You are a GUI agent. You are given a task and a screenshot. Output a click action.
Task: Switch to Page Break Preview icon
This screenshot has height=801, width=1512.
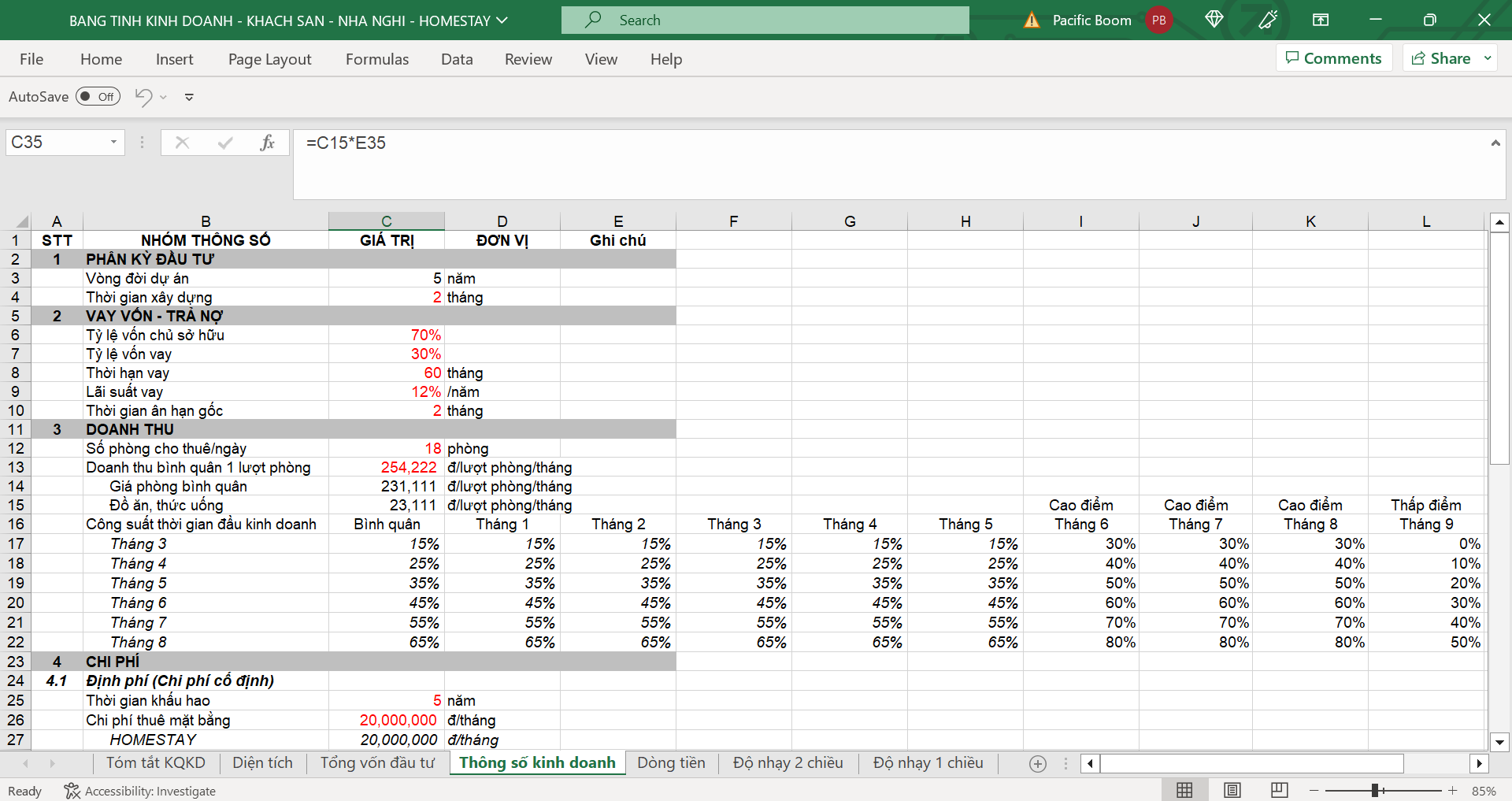point(1280,790)
